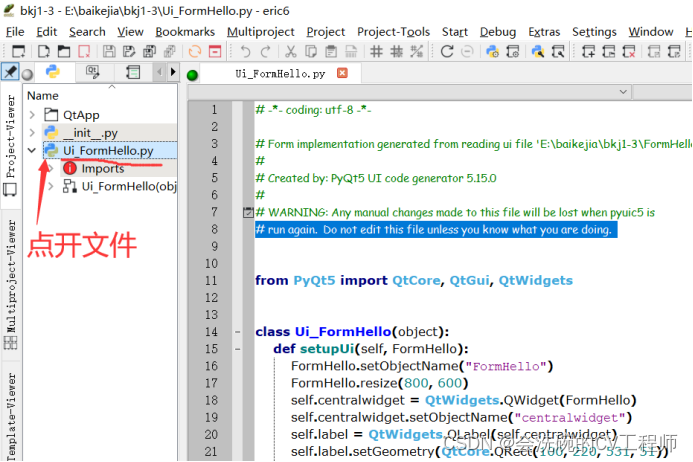Open the Extras menu

pyautogui.click(x=544, y=32)
